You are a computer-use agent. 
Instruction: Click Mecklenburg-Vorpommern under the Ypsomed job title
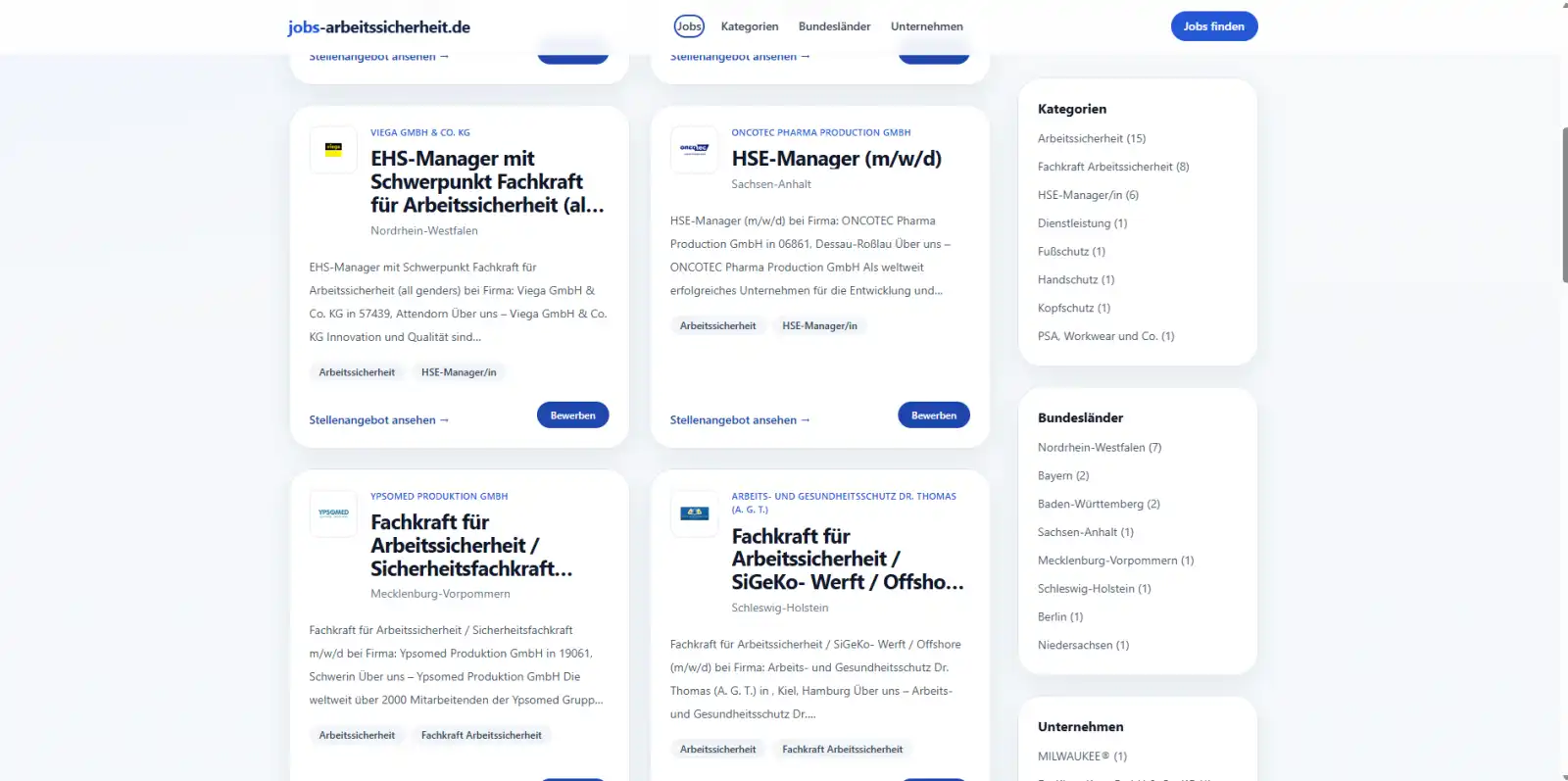(x=440, y=594)
